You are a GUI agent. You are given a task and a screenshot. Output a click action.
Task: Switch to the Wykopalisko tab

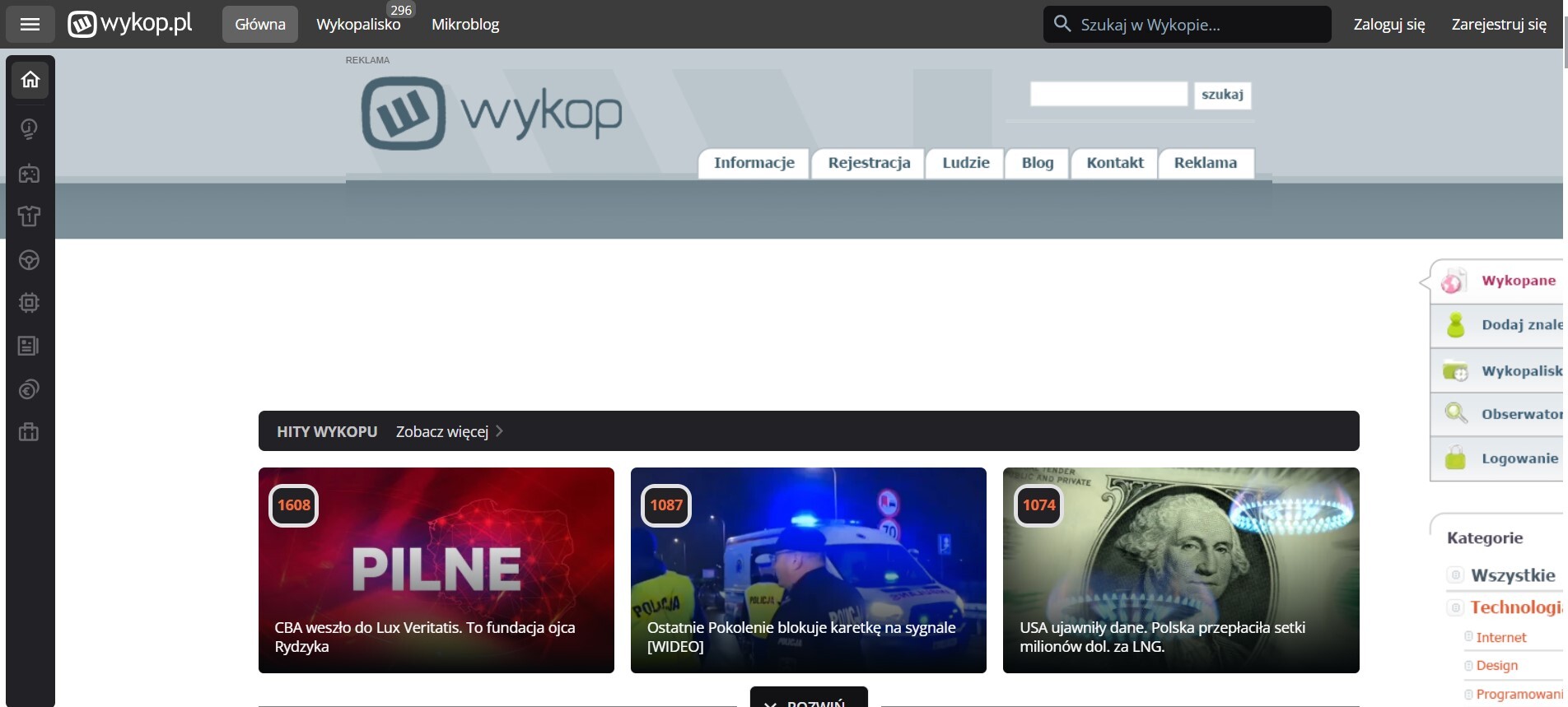pos(358,25)
